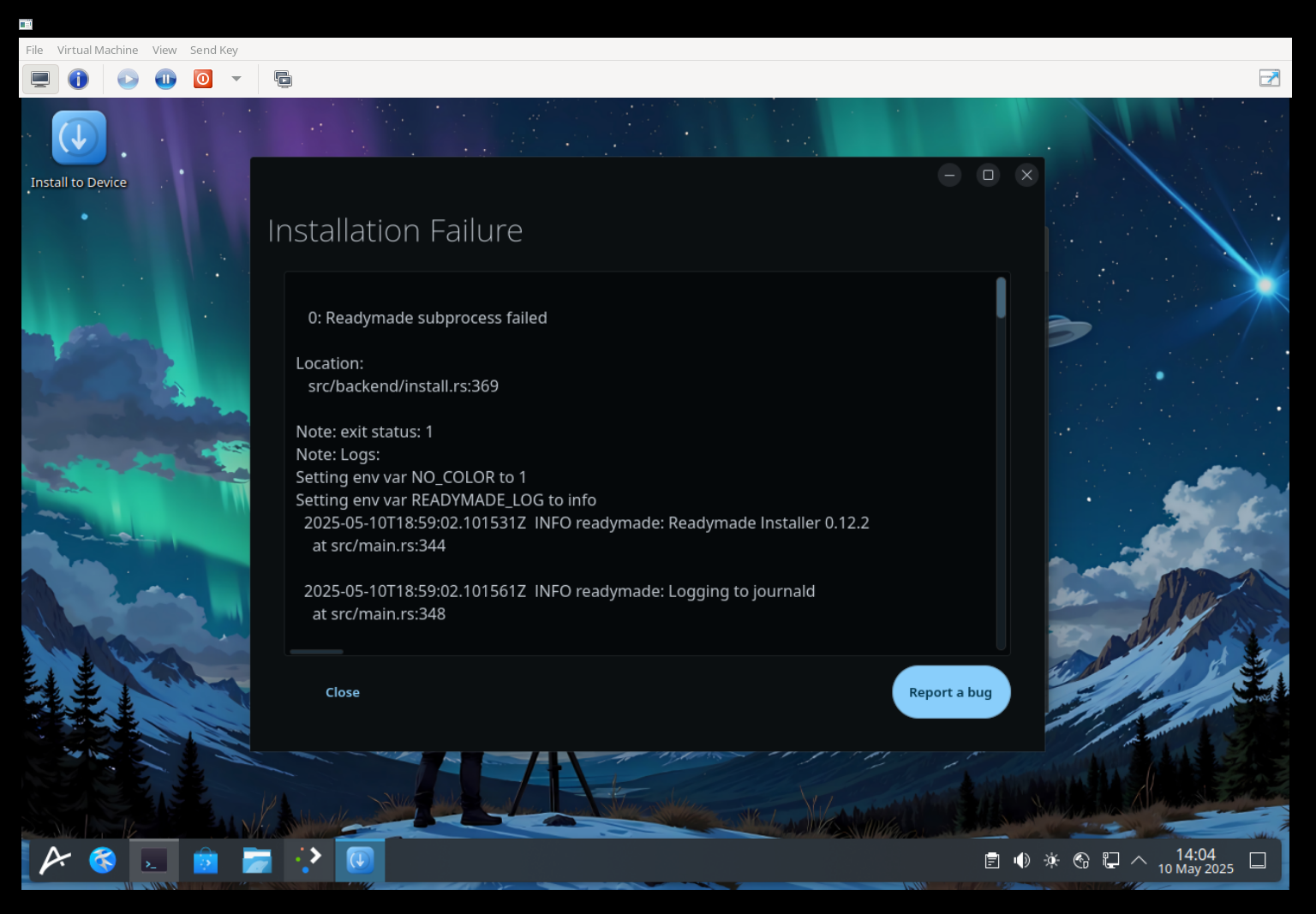This screenshot has height=914, width=1316.
Task: Open the Discover software store
Action: coord(206,859)
